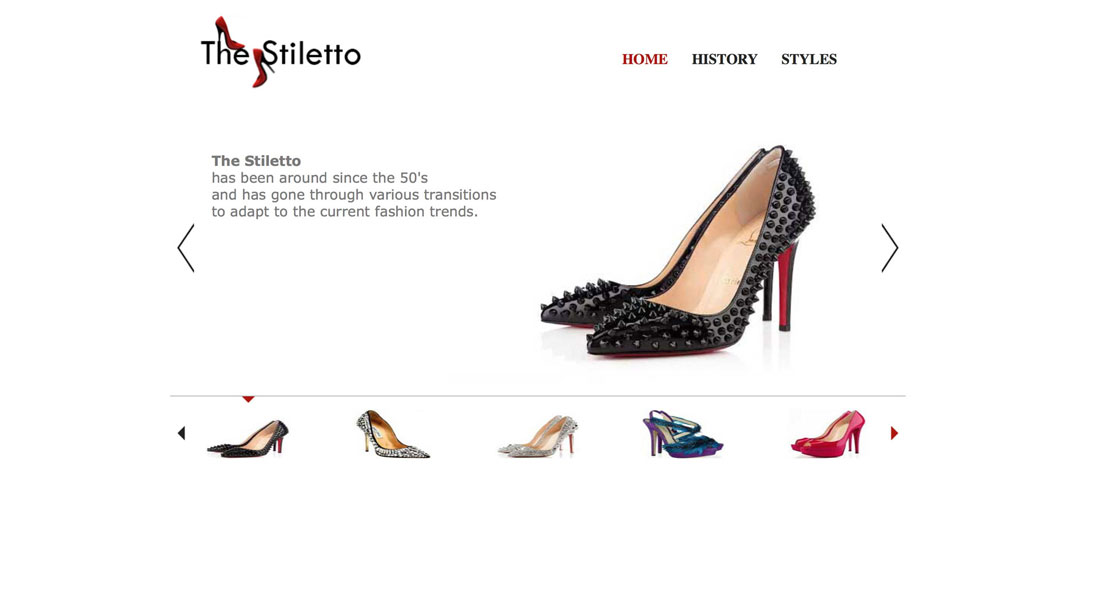Show previous slide with large left chevron

pos(186,248)
